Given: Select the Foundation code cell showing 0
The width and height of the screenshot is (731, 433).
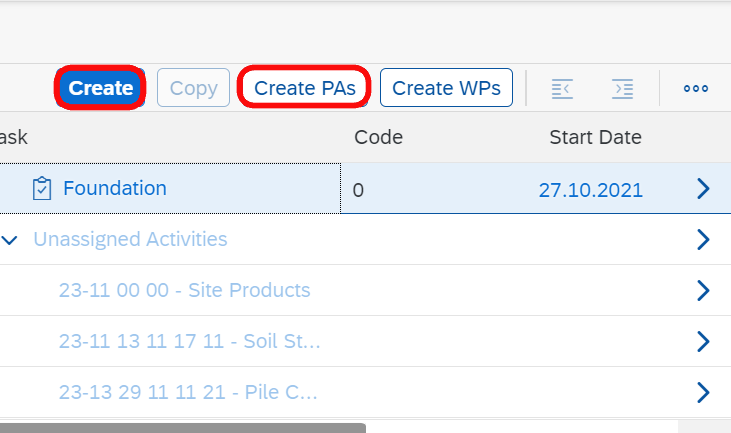Looking at the screenshot, I should pyautogui.click(x=358, y=190).
